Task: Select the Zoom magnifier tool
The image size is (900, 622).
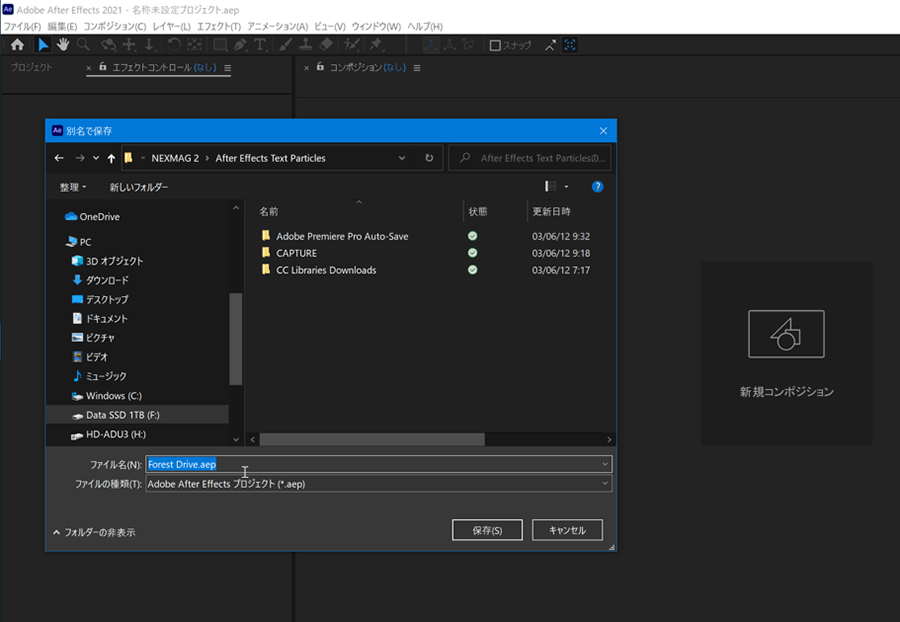Action: (x=83, y=45)
